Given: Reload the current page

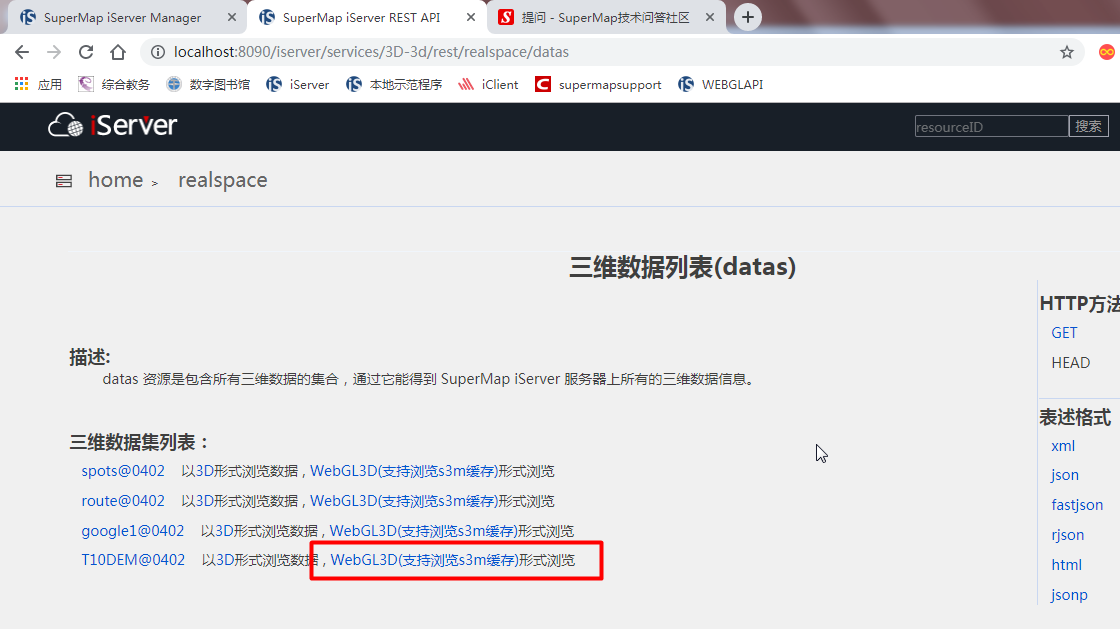Looking at the screenshot, I should [86, 52].
